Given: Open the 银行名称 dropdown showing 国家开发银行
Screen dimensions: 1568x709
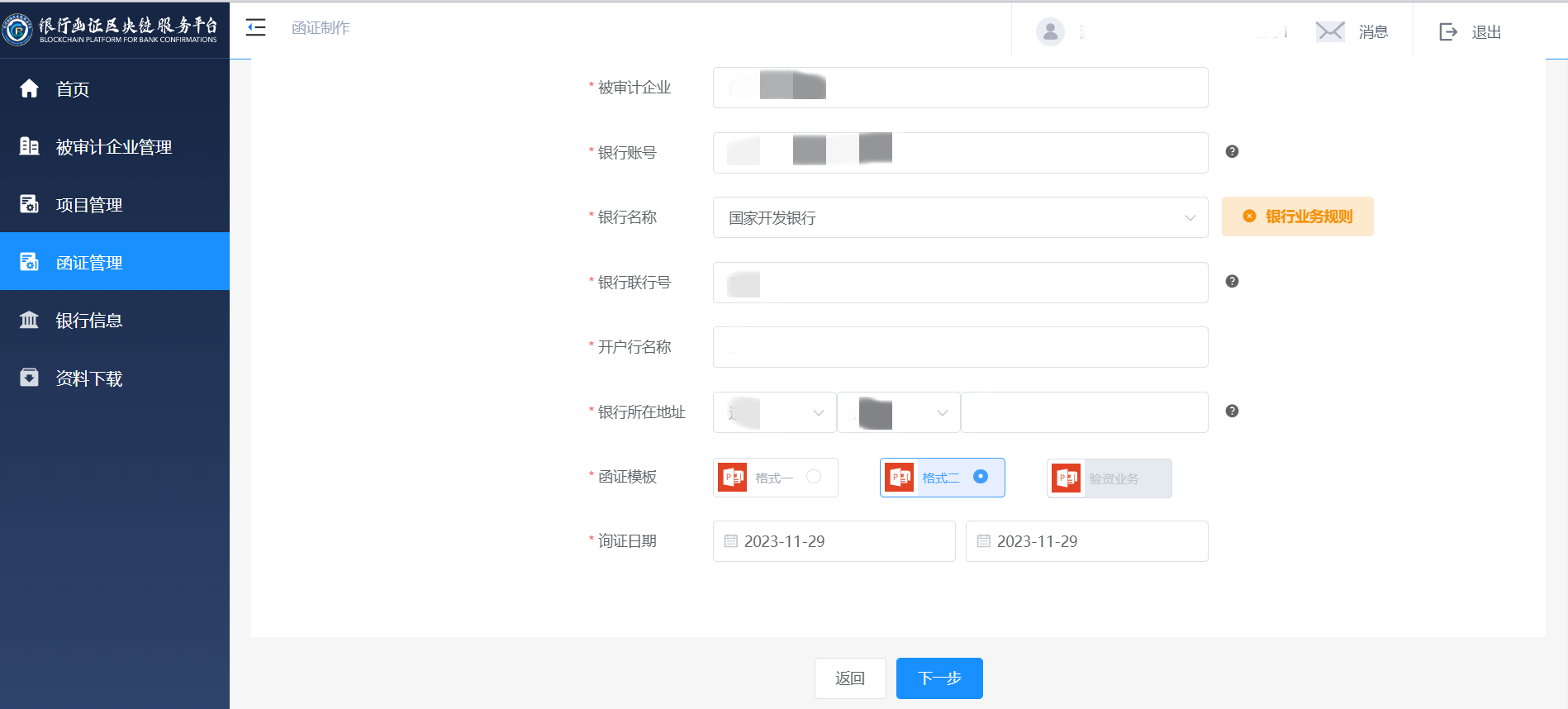Looking at the screenshot, I should click(961, 217).
